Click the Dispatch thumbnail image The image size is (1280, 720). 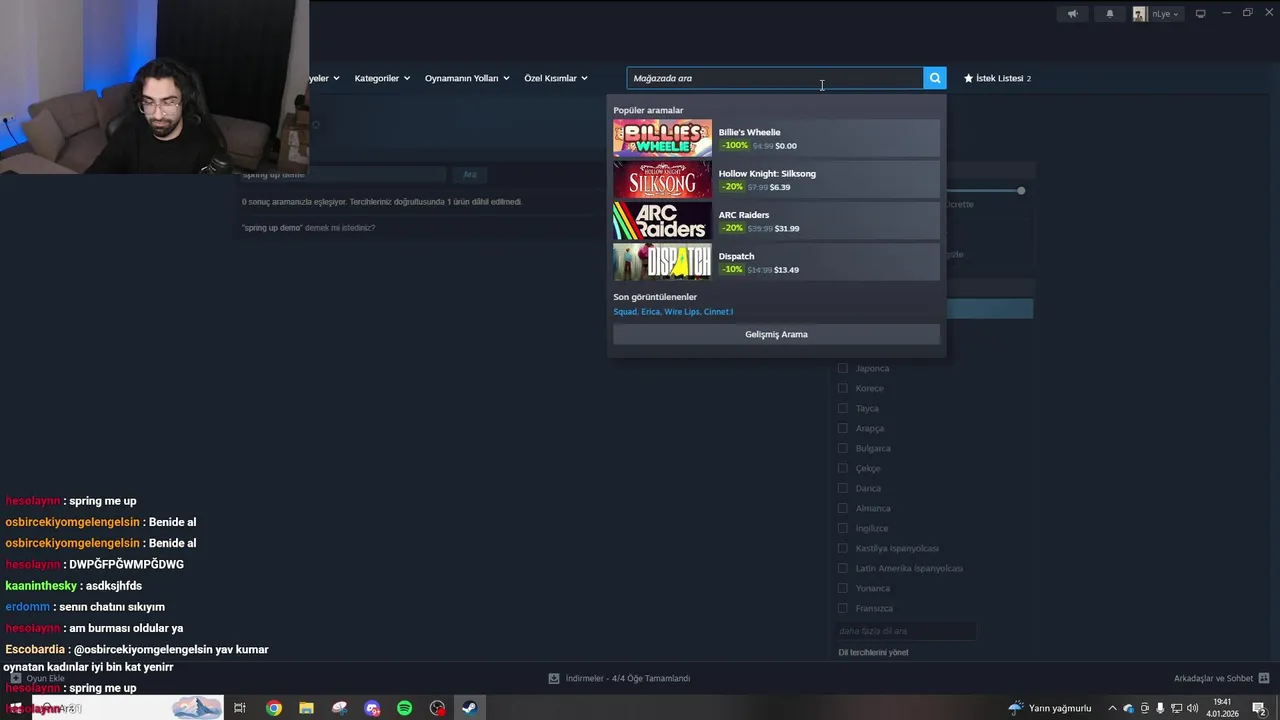[x=662, y=262]
